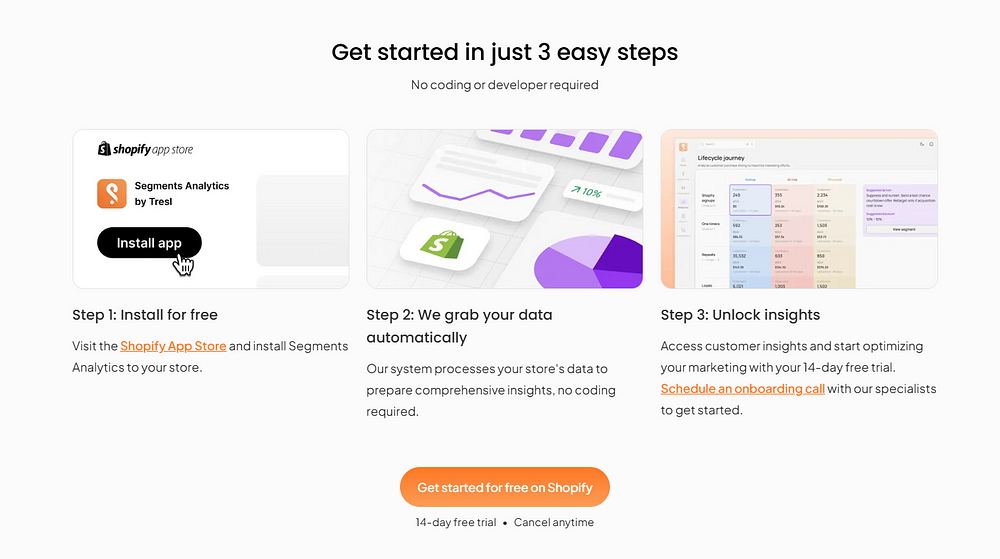Click the Step 1: Install for free heading
This screenshot has height=559, width=1000.
click(x=145, y=315)
